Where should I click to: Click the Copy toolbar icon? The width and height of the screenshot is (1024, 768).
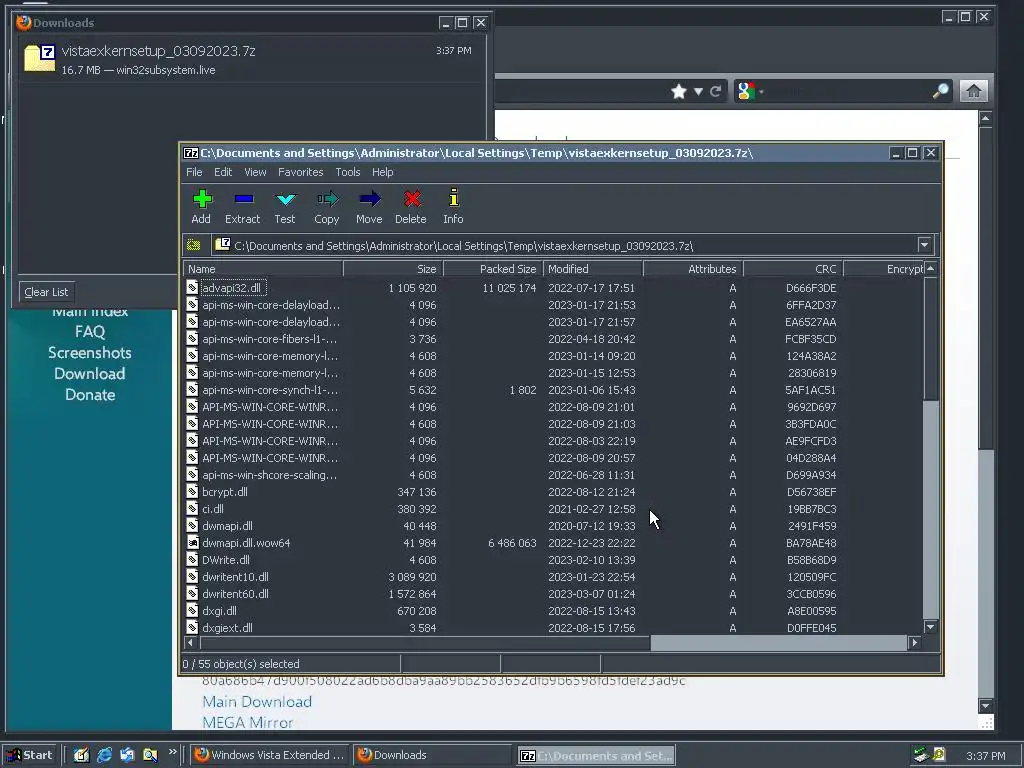click(x=327, y=199)
